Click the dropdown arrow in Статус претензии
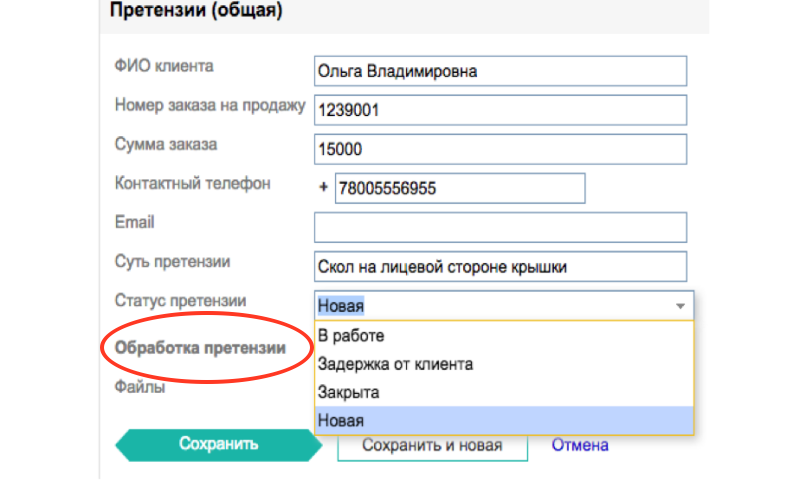Viewport: 800px width, 498px height. point(680,306)
